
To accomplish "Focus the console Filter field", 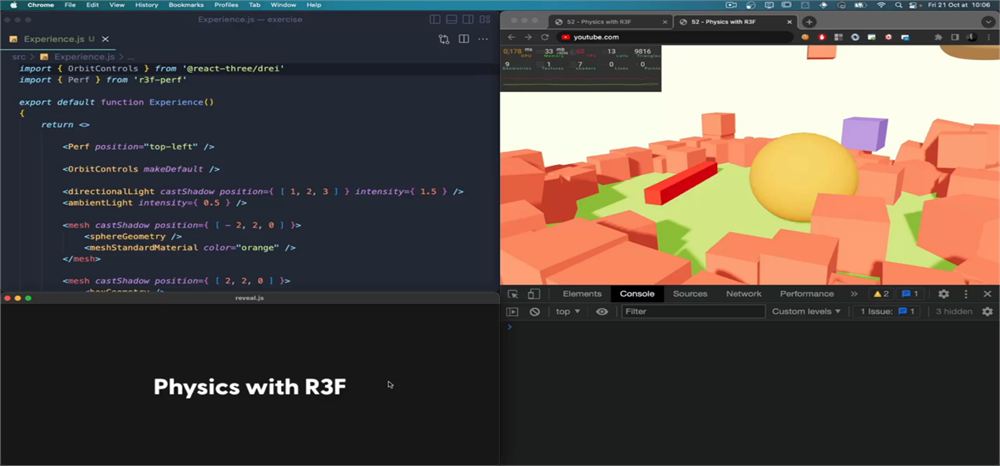I will click(x=693, y=312).
